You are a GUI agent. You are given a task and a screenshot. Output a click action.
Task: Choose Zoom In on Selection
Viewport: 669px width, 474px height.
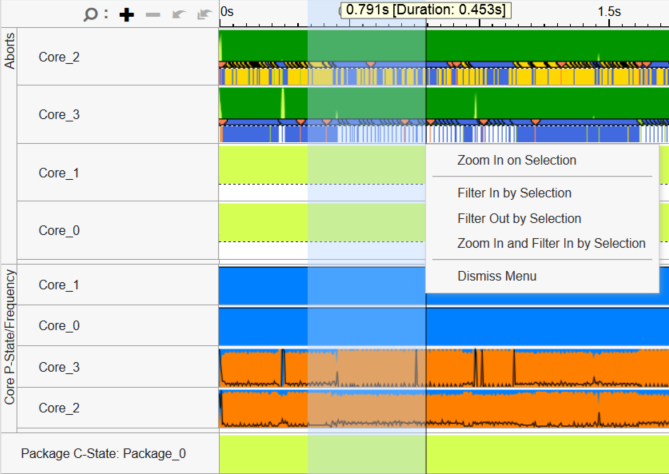pyautogui.click(x=516, y=160)
